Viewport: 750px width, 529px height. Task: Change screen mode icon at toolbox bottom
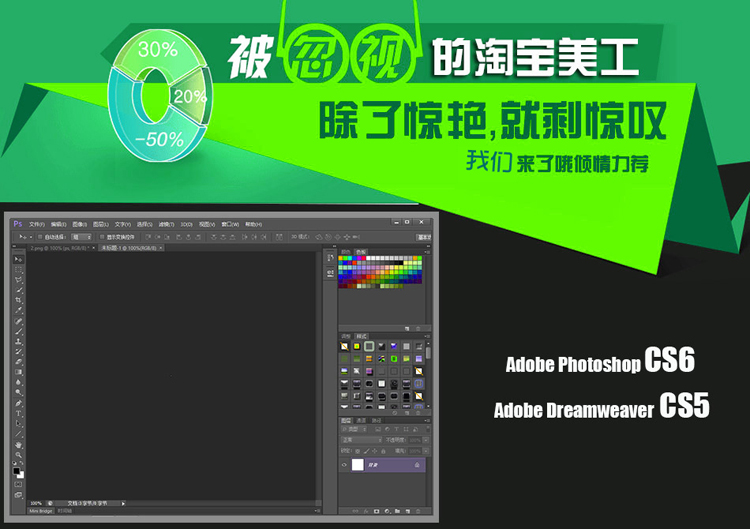18,495
